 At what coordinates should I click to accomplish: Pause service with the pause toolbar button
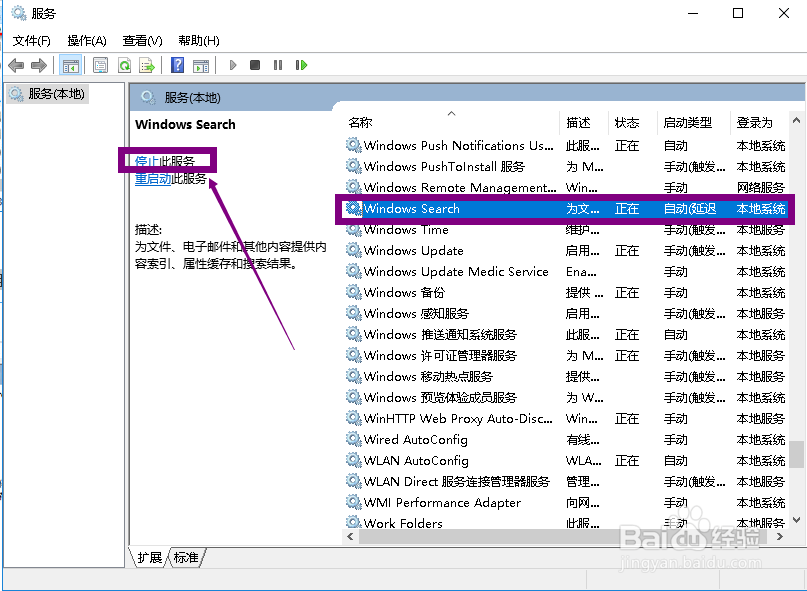[x=278, y=65]
